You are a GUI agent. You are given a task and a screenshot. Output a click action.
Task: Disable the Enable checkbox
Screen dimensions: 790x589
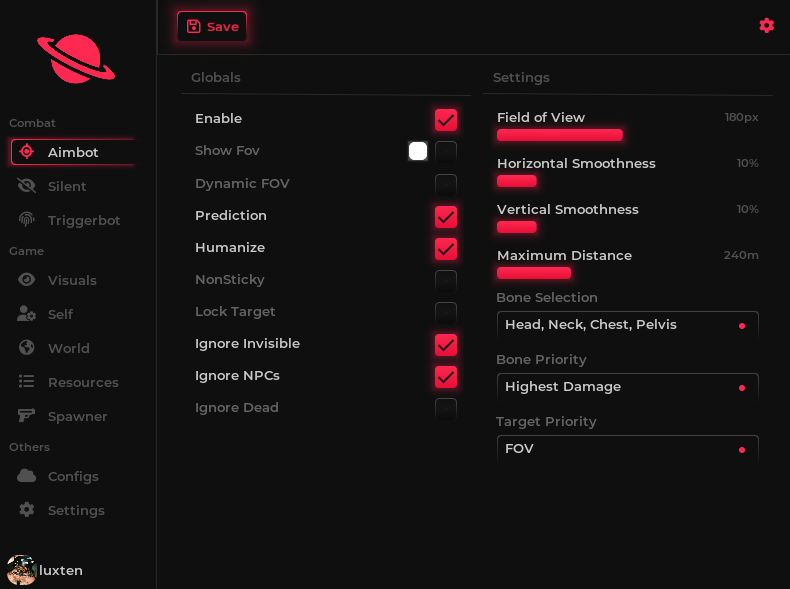click(446, 120)
